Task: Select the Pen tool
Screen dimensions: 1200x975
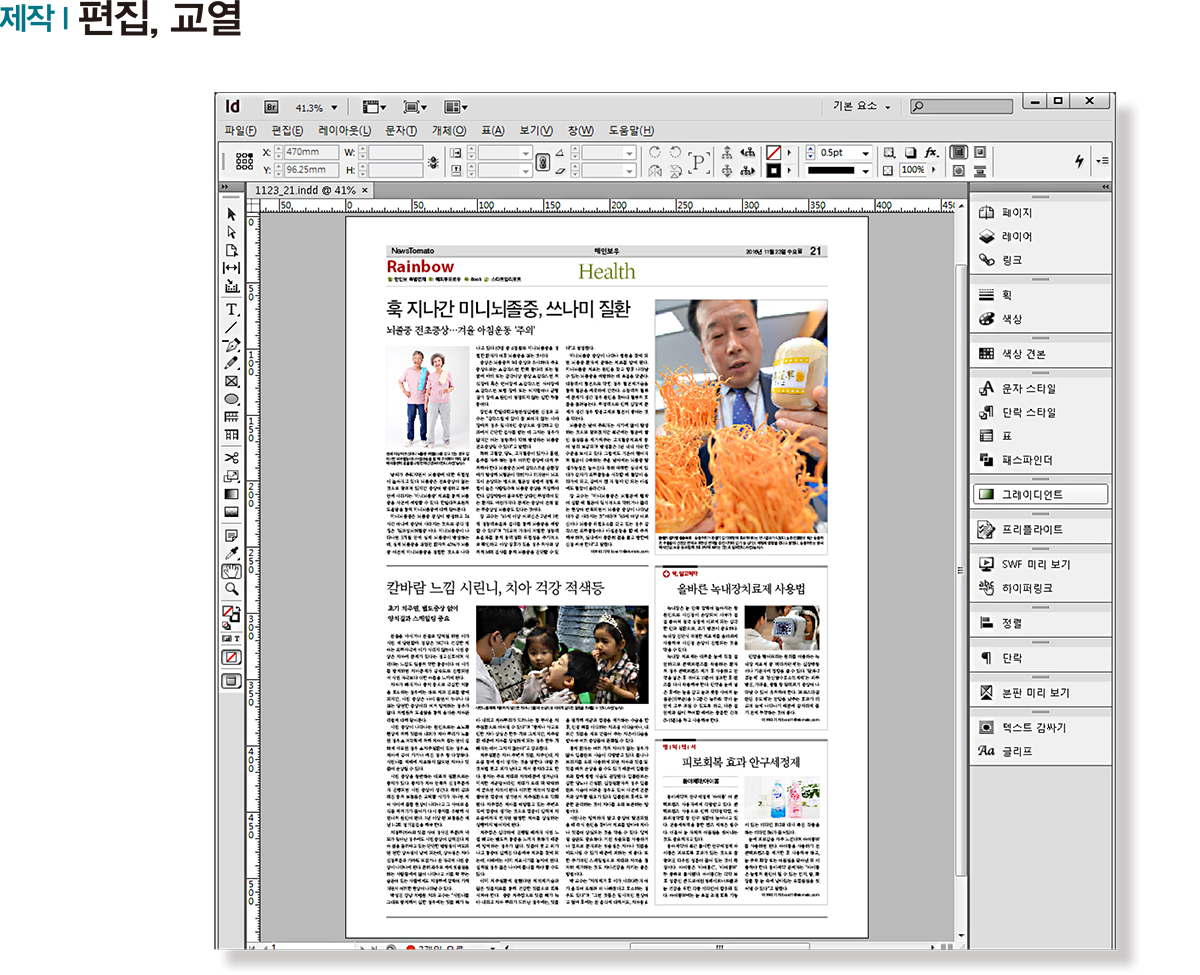Action: [x=231, y=345]
